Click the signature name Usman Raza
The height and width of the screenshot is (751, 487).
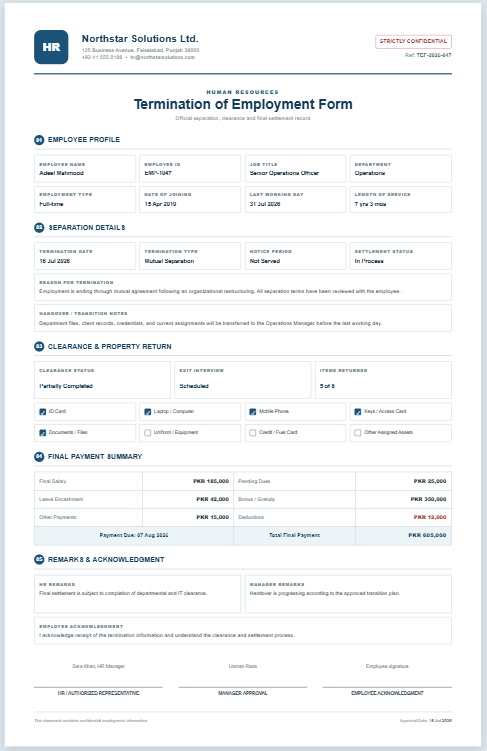click(243, 666)
